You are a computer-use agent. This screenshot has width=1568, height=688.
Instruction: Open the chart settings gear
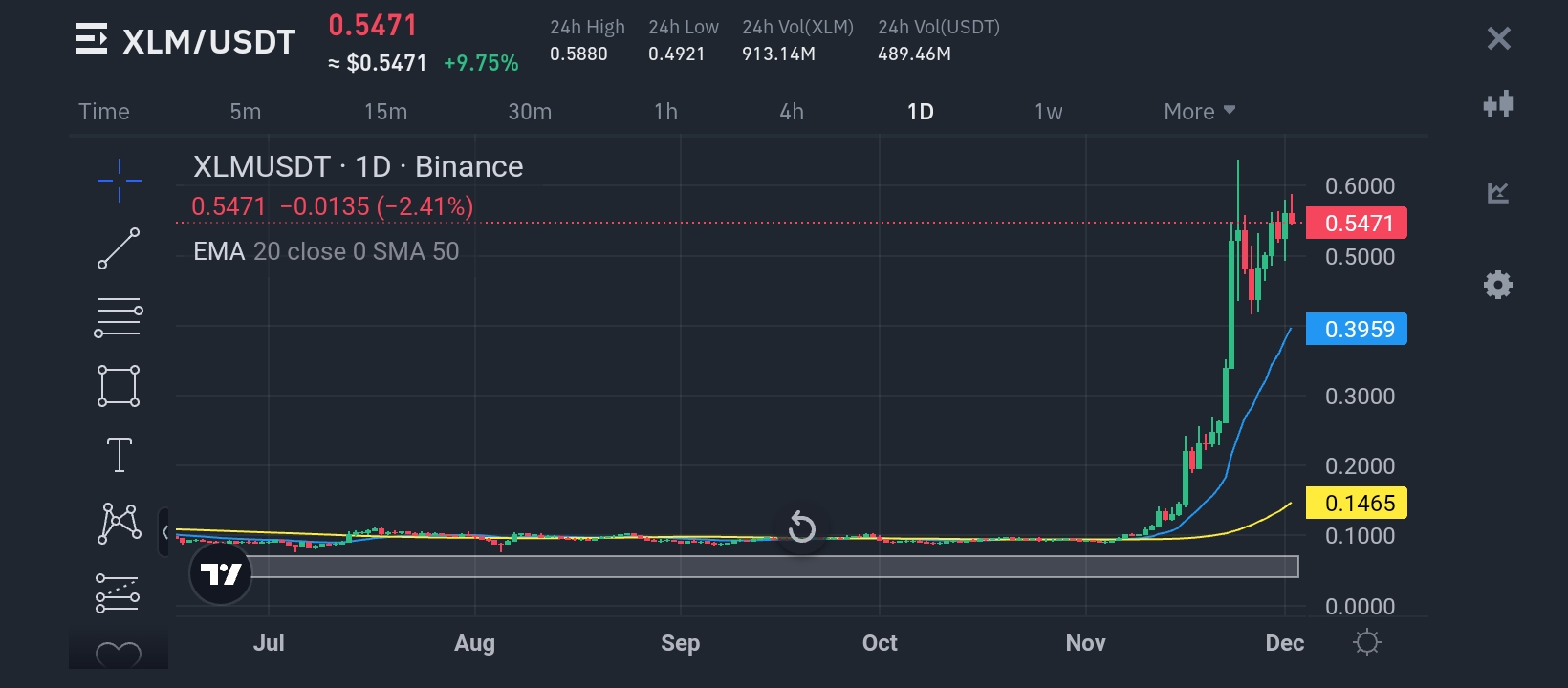(1497, 285)
